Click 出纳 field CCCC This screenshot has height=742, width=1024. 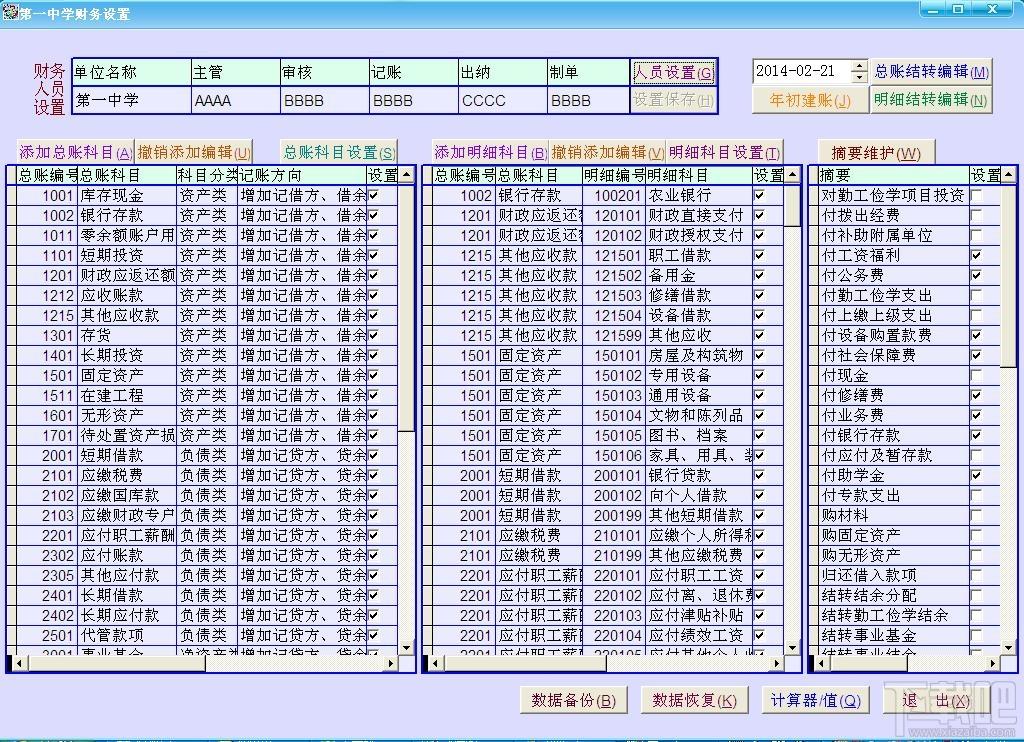(x=502, y=101)
